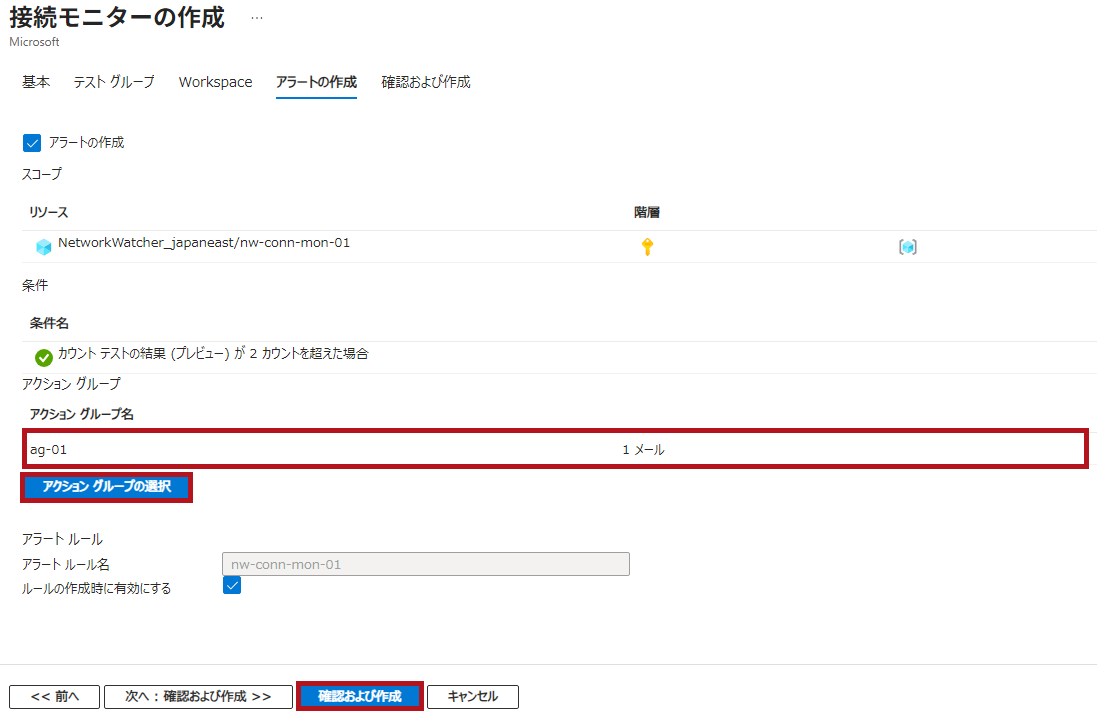Click the 条件名 column header
The image size is (1097, 722).
(49, 323)
